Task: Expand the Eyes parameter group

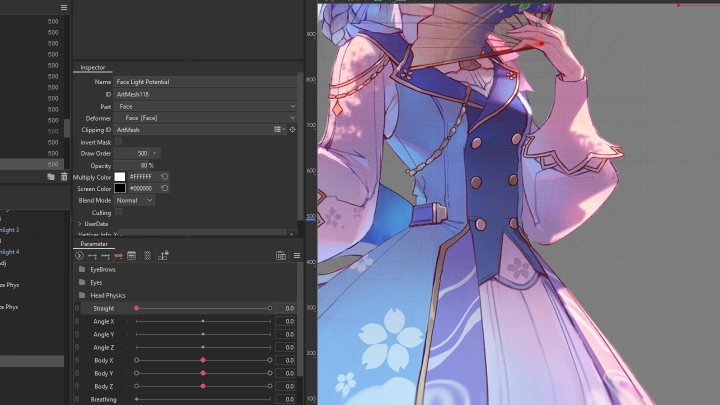Action: point(96,282)
